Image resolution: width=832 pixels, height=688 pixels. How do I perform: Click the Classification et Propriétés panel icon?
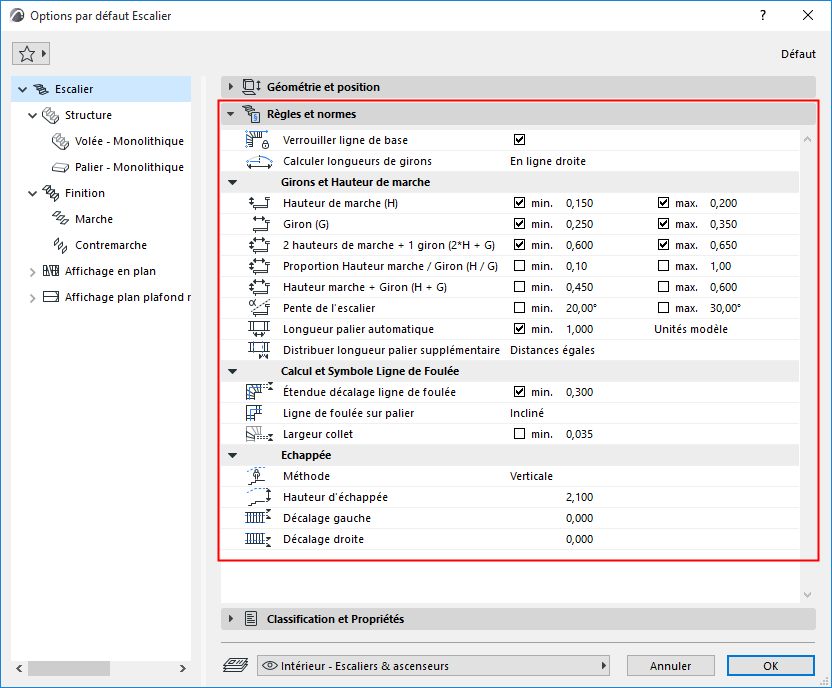pos(251,619)
